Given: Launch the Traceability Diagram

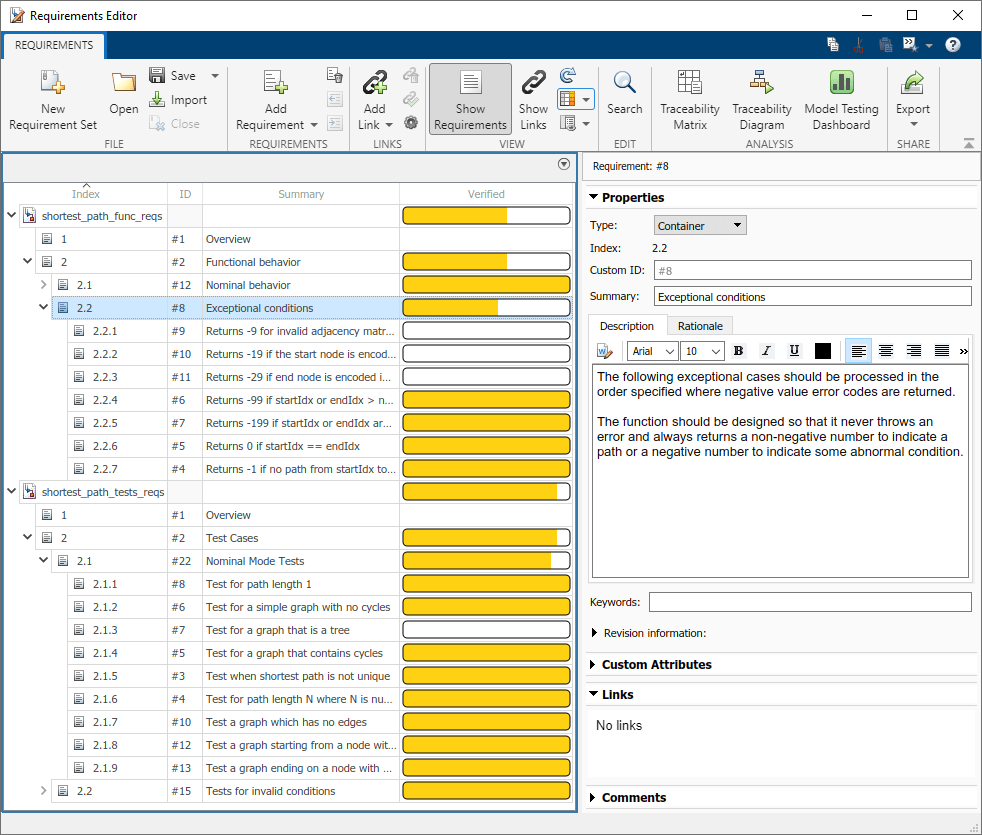Looking at the screenshot, I should pyautogui.click(x=761, y=84).
